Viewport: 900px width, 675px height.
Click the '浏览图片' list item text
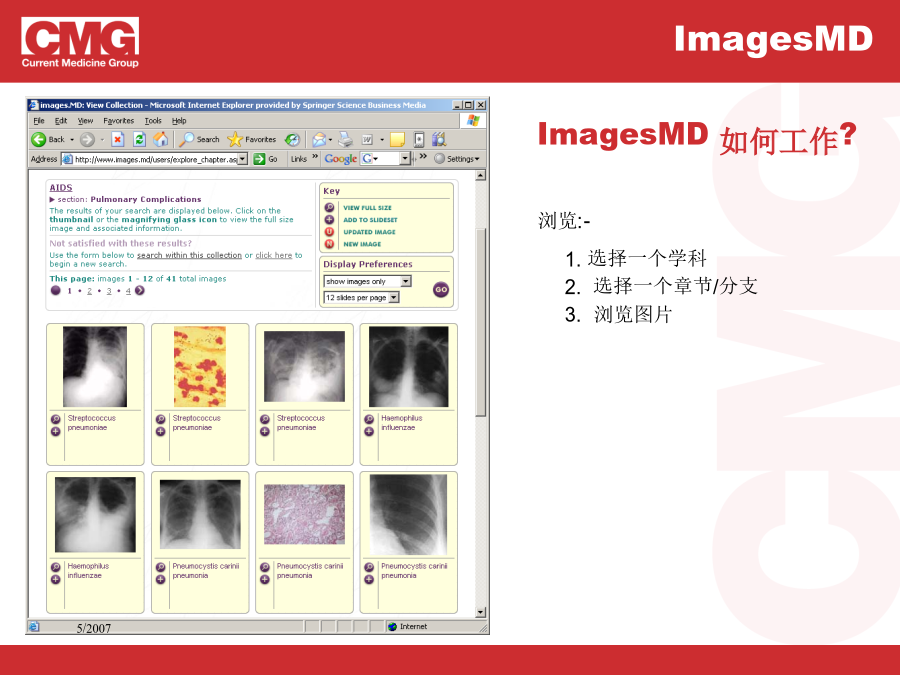633,315
